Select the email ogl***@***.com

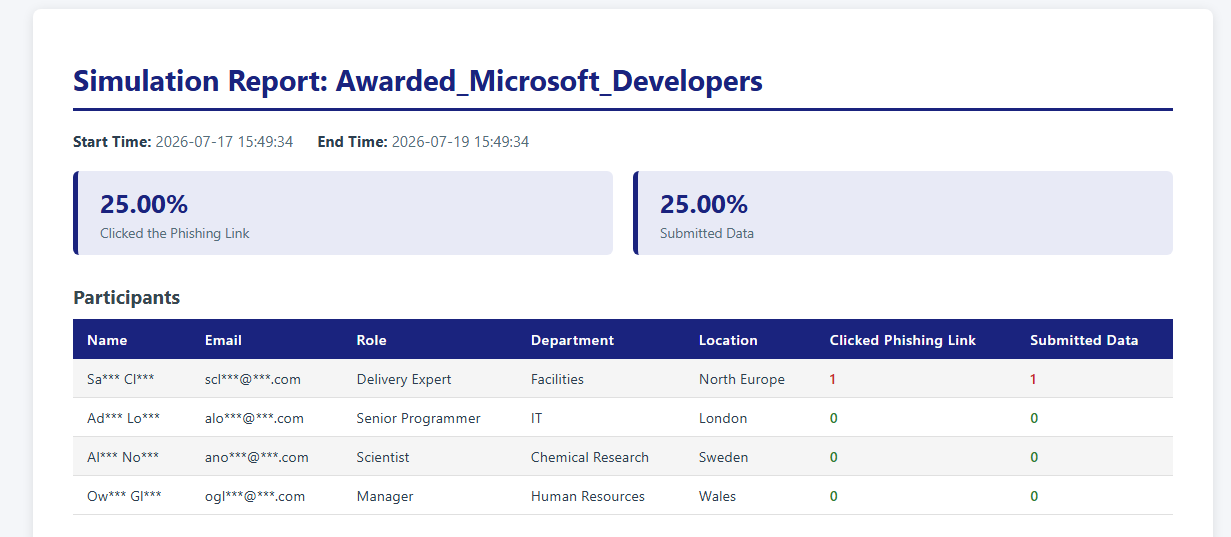coord(255,497)
